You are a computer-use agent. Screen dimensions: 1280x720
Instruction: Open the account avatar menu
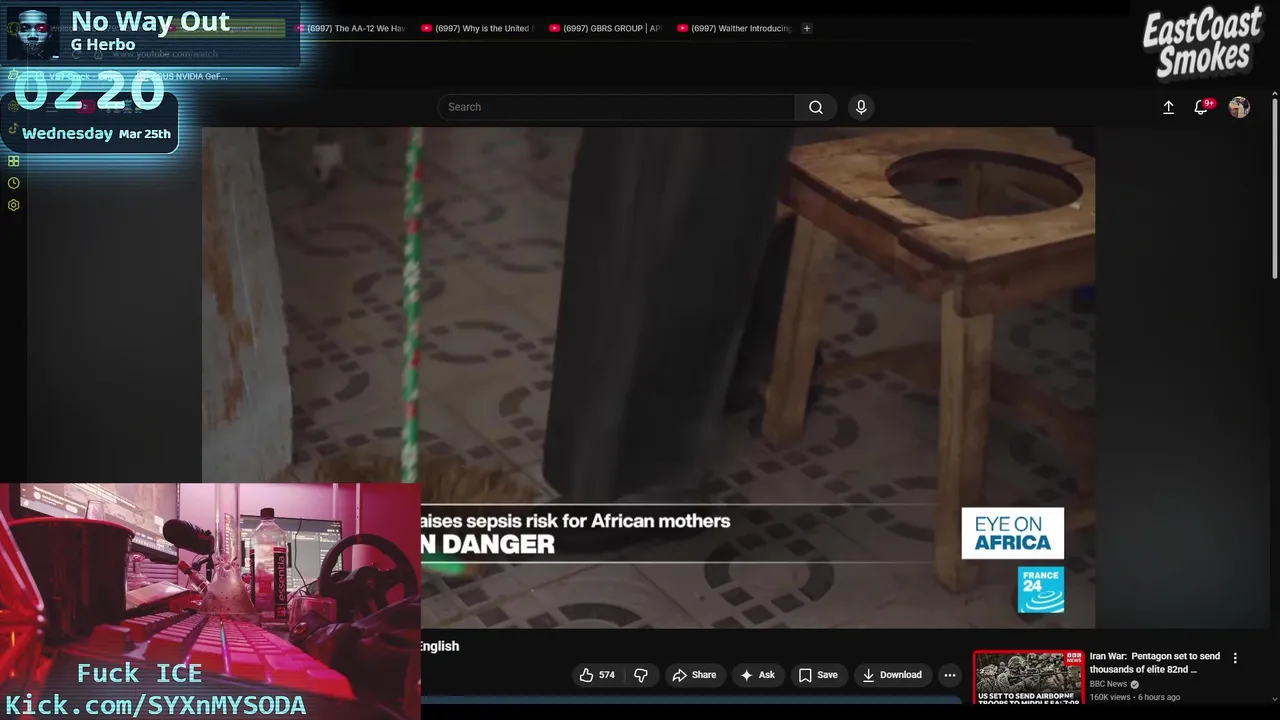(1239, 107)
